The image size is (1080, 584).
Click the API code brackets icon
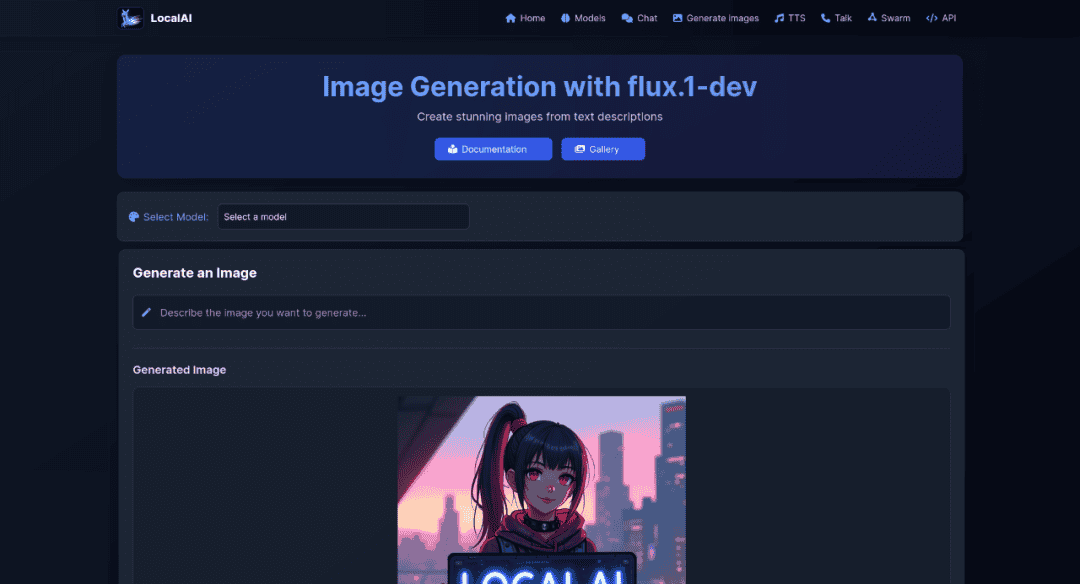[x=929, y=17]
